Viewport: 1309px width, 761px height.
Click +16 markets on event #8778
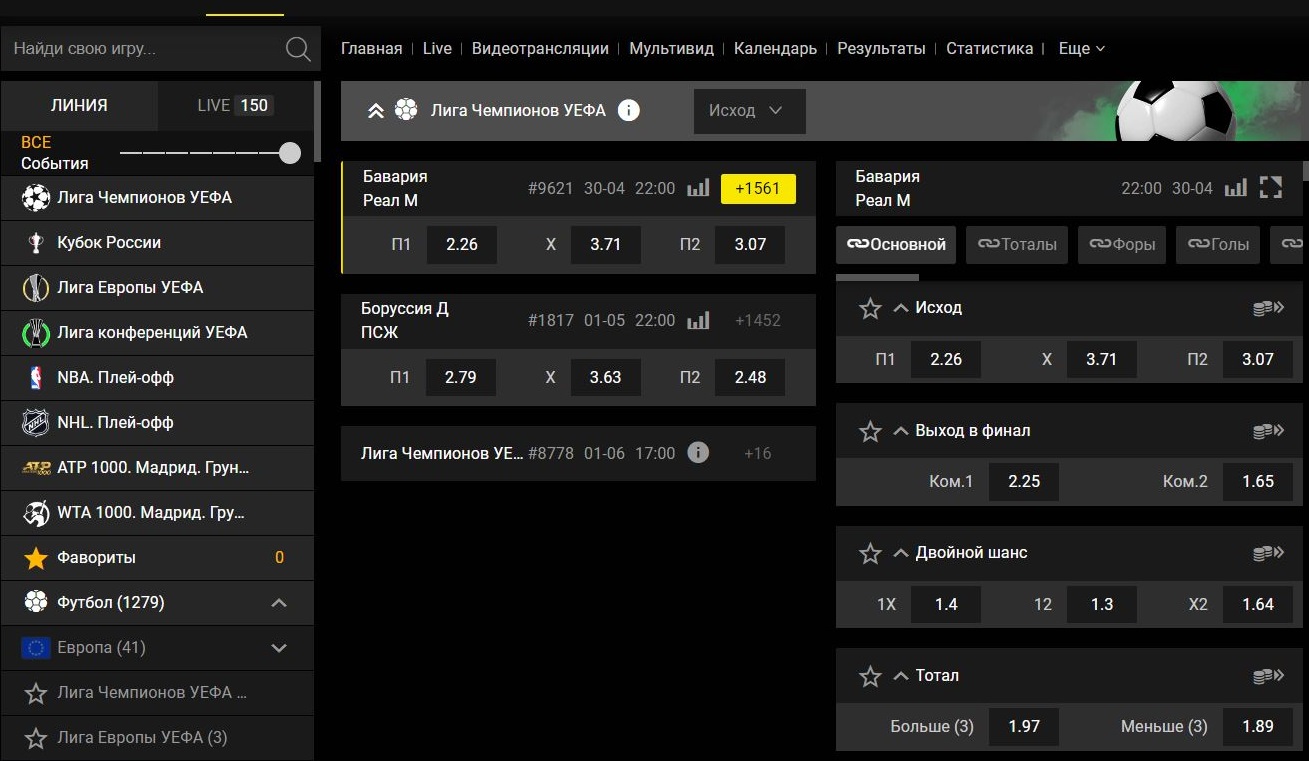tap(758, 453)
